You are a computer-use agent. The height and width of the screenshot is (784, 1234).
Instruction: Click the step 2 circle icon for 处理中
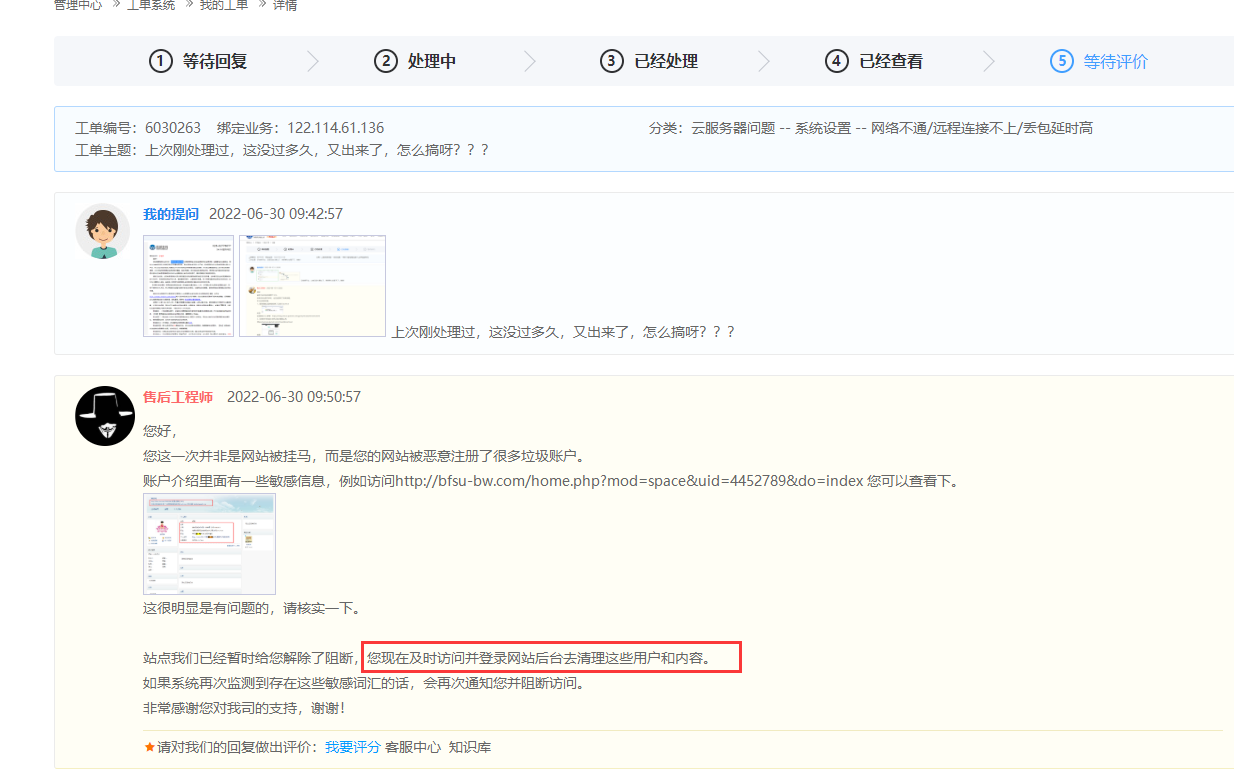tap(386, 61)
